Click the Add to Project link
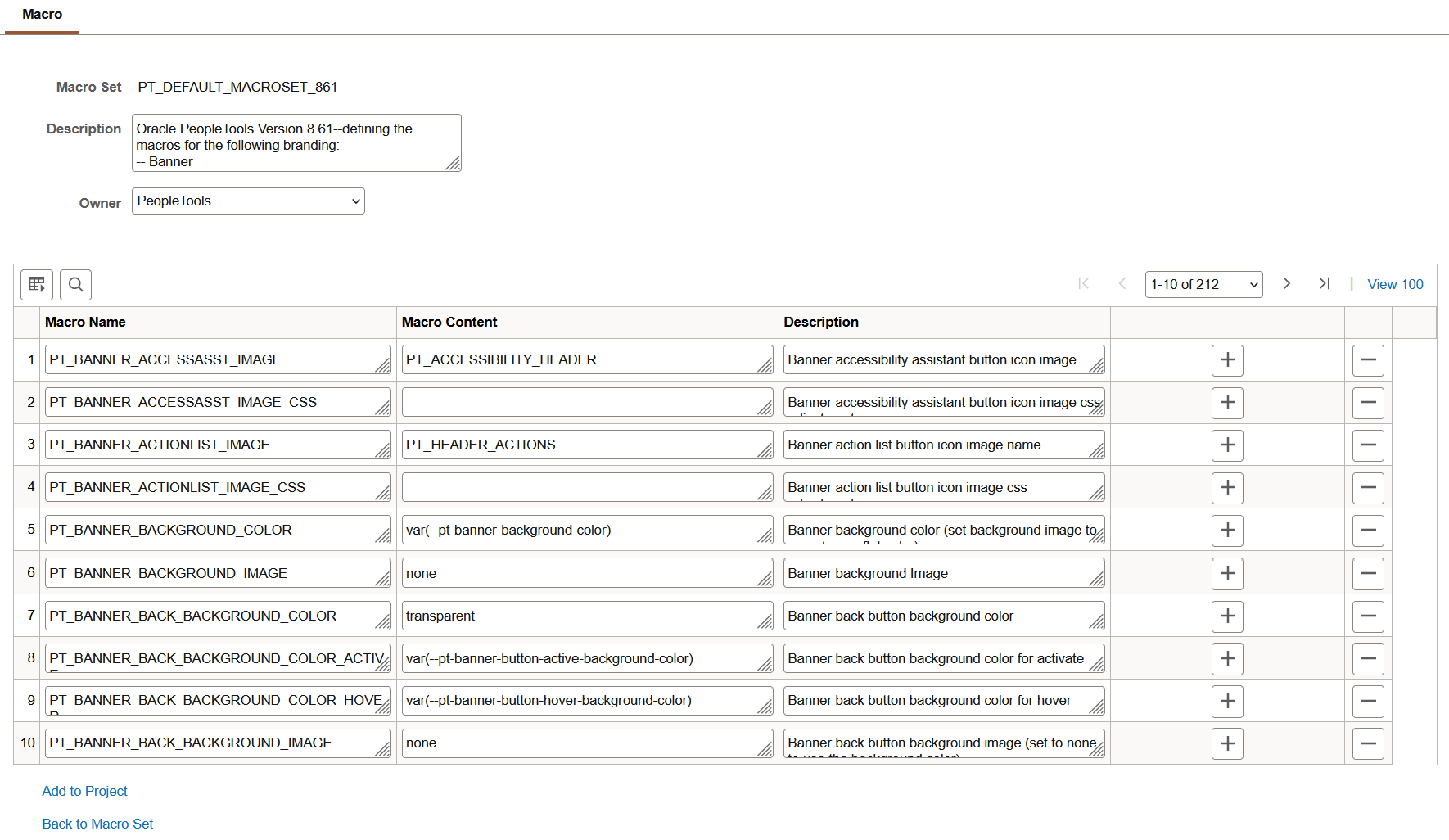Screen dimensions: 1449x840 point(84,791)
